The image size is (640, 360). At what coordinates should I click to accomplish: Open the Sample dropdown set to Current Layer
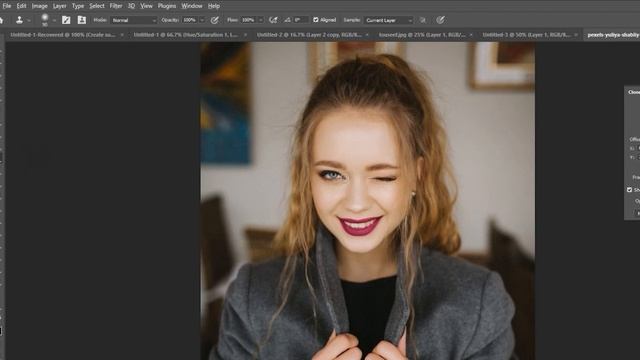point(389,20)
